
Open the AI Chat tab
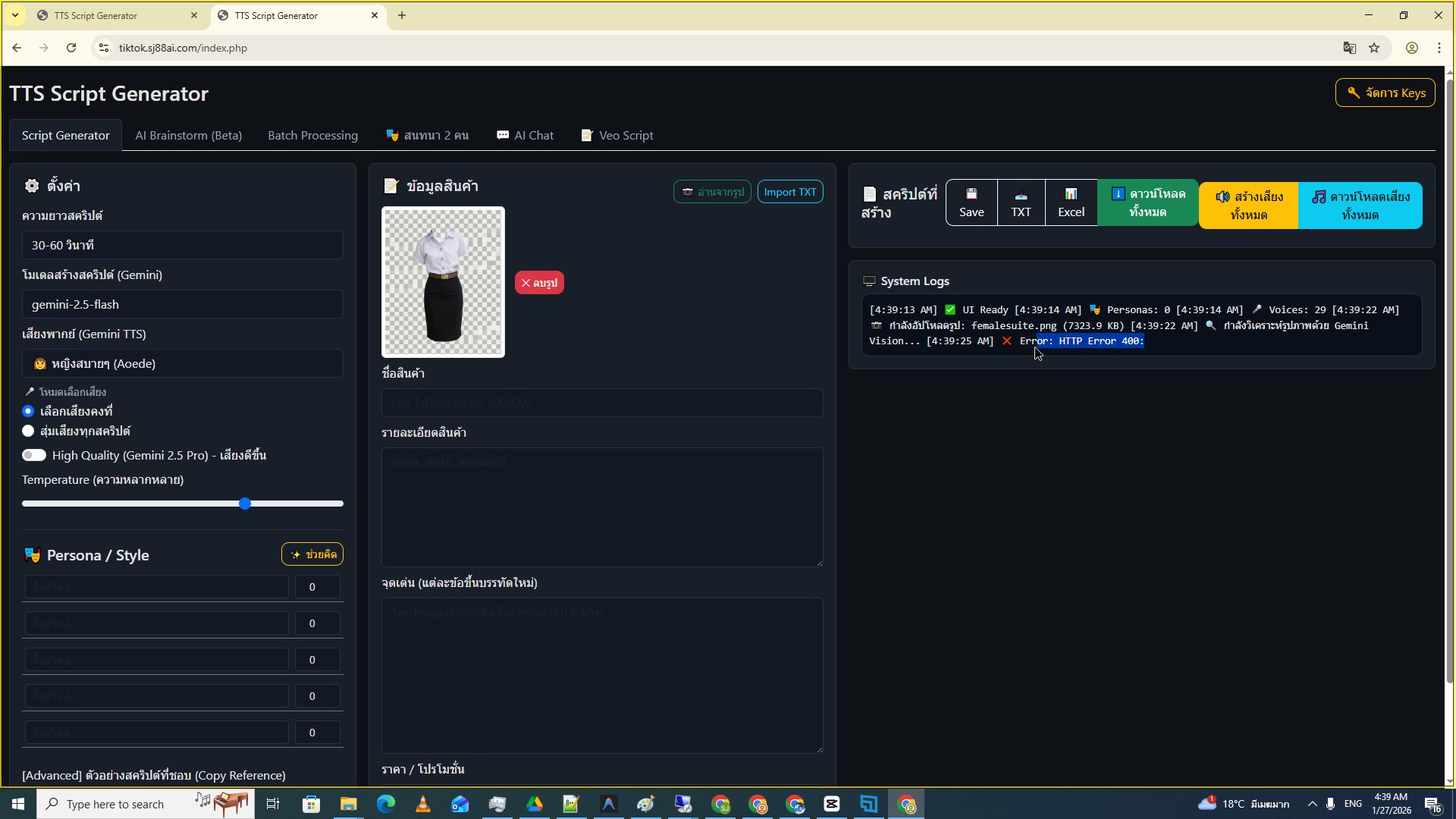click(524, 135)
